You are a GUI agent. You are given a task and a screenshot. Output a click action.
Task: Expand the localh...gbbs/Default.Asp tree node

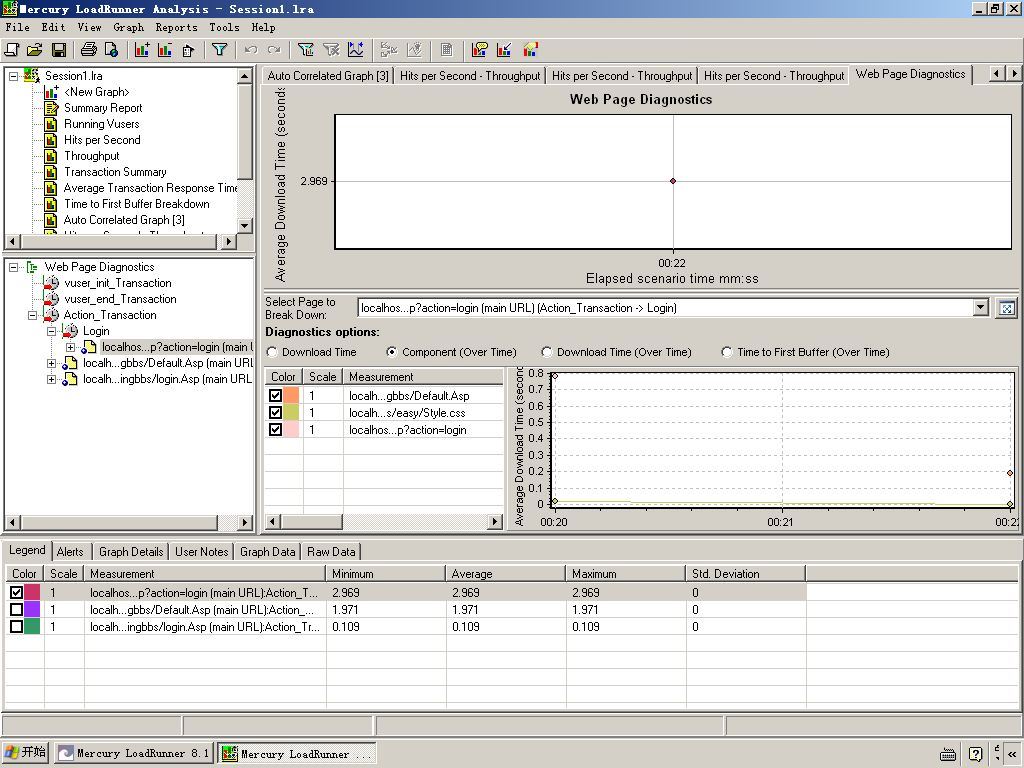pyautogui.click(x=52, y=363)
